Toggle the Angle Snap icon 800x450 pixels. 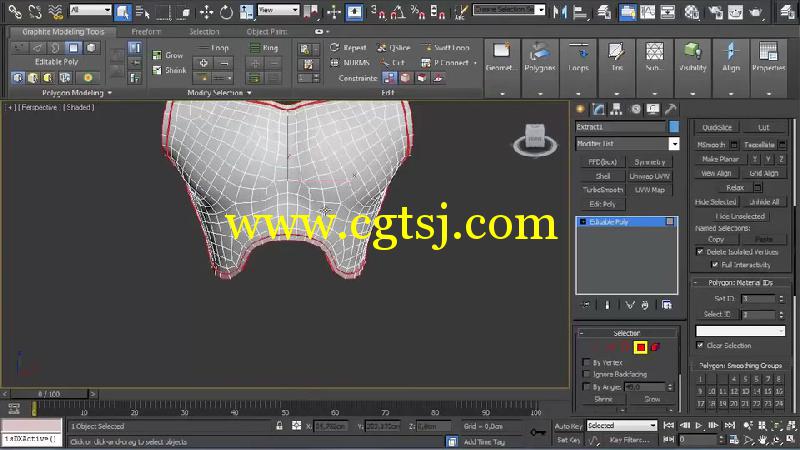tap(398, 11)
